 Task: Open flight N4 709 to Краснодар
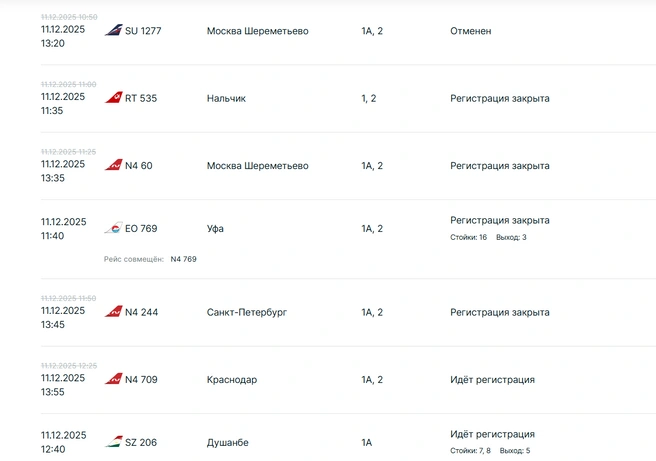141,379
